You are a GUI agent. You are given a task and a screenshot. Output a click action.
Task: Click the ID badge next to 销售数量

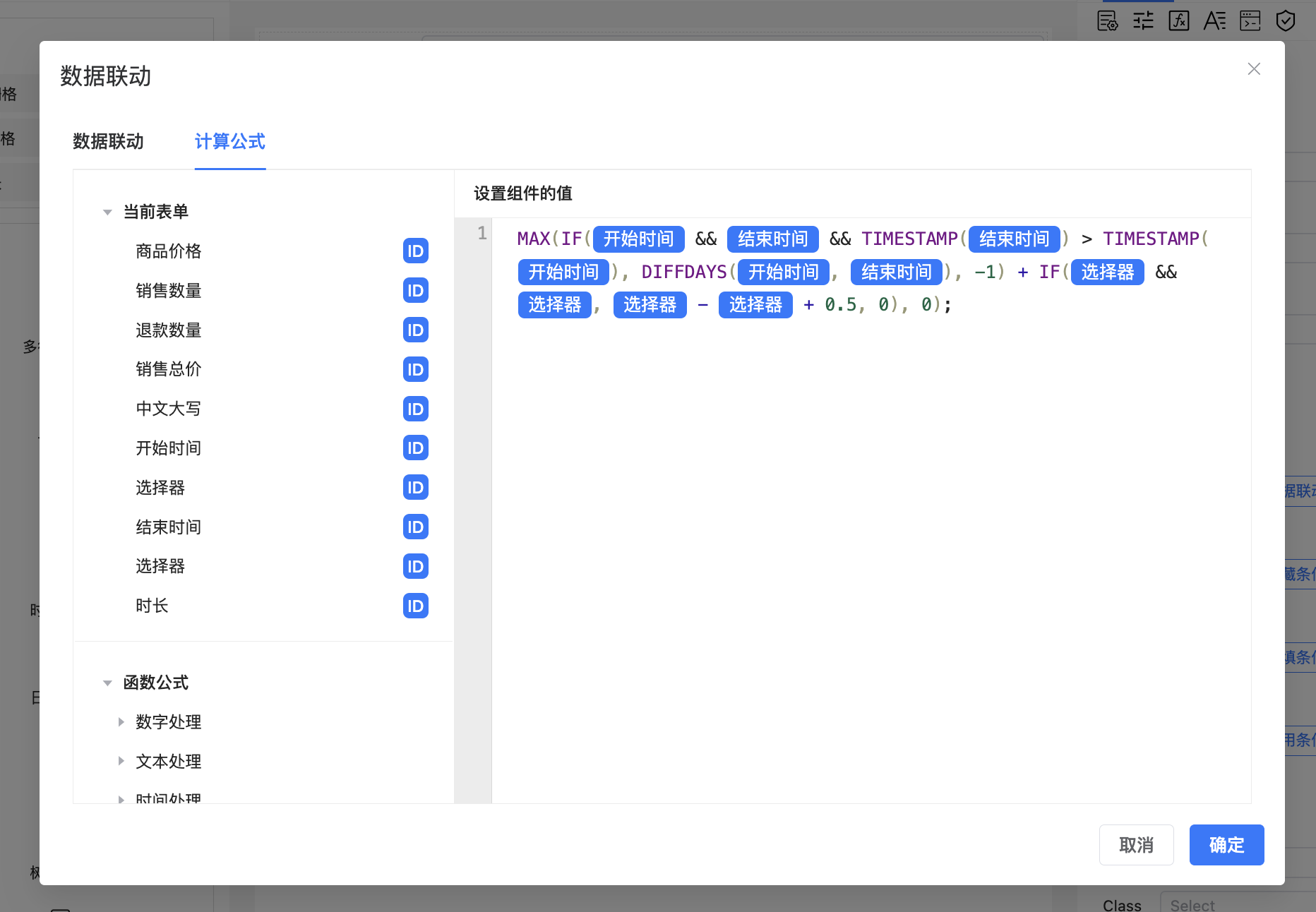[x=415, y=291]
